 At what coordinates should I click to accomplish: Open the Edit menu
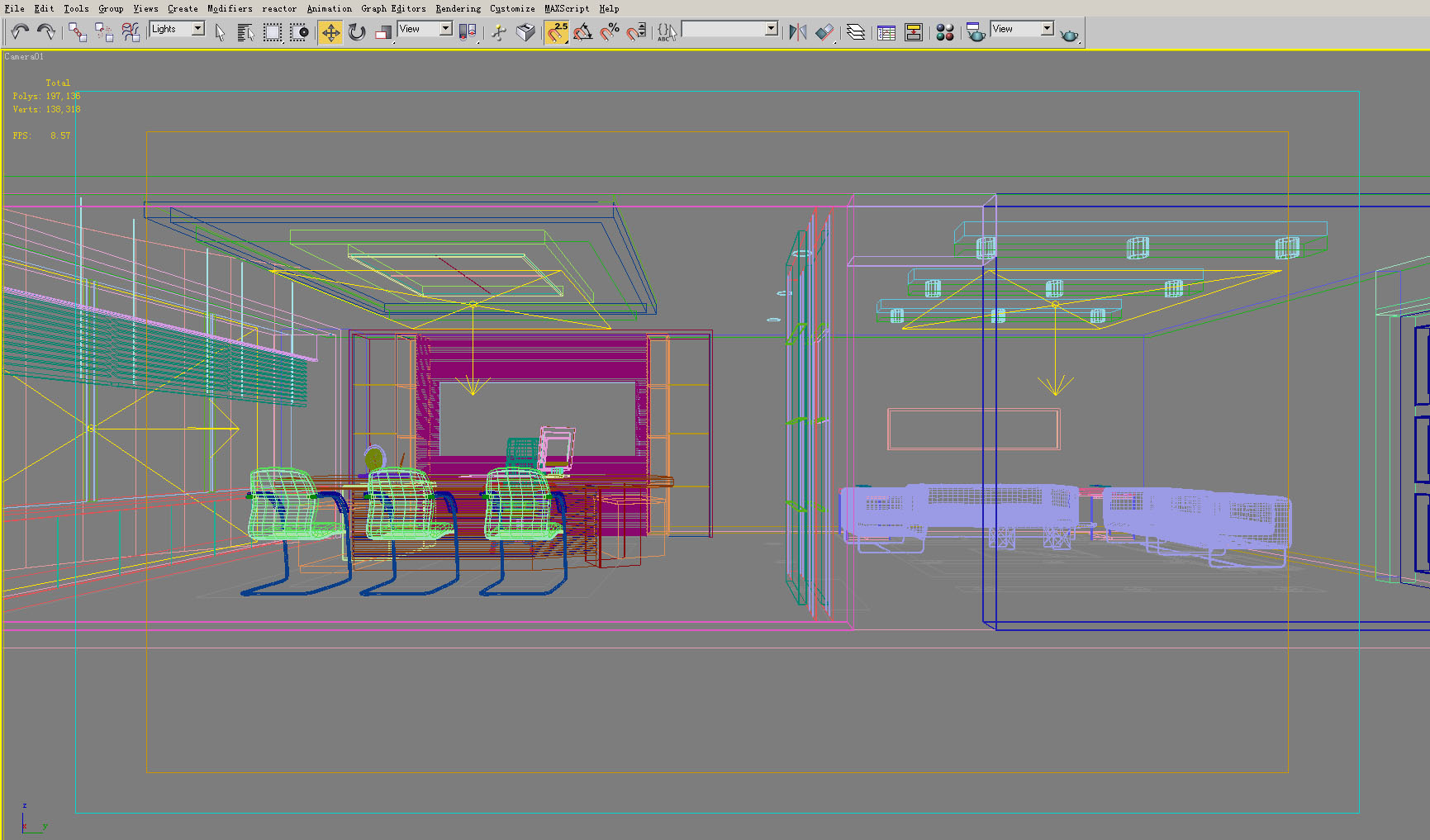44,8
